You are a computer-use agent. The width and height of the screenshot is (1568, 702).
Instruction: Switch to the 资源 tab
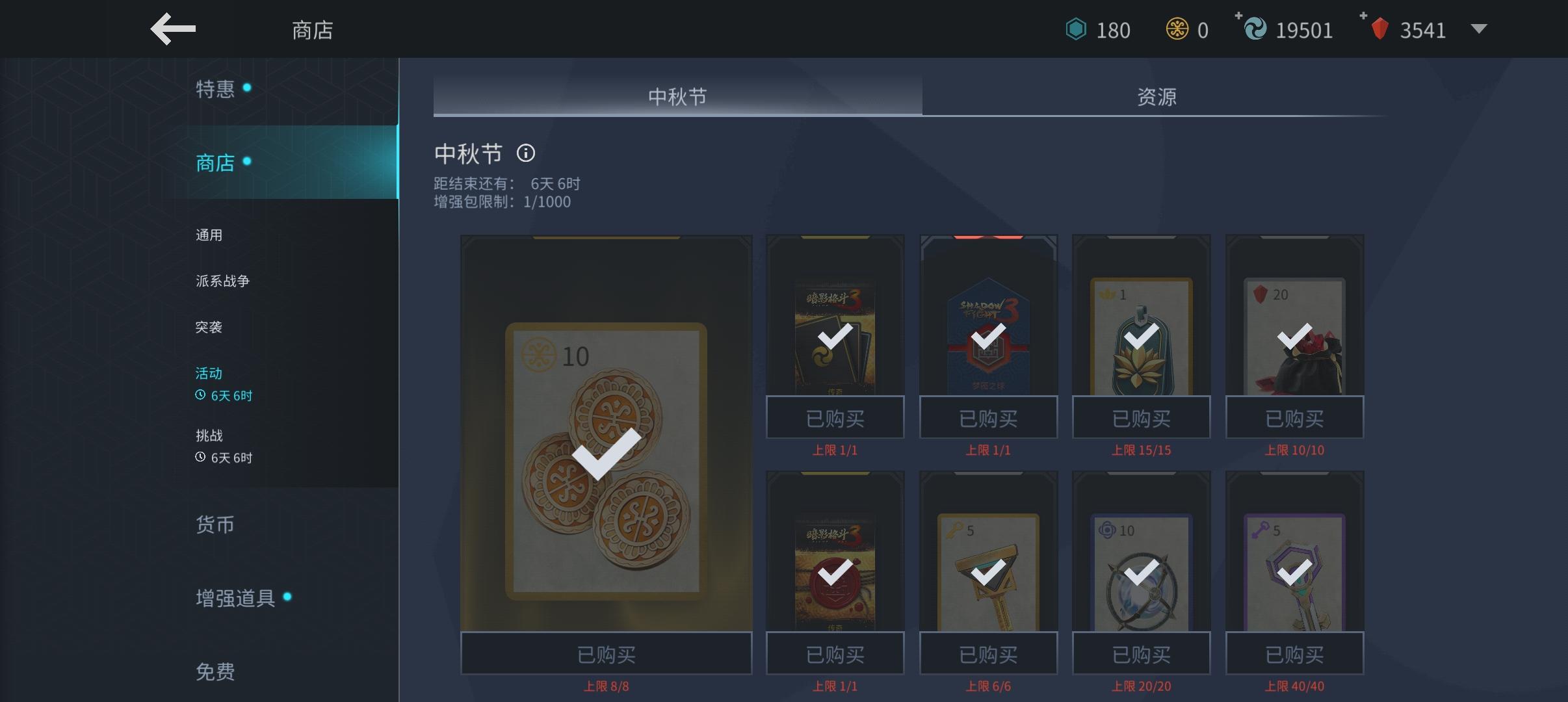(1156, 96)
